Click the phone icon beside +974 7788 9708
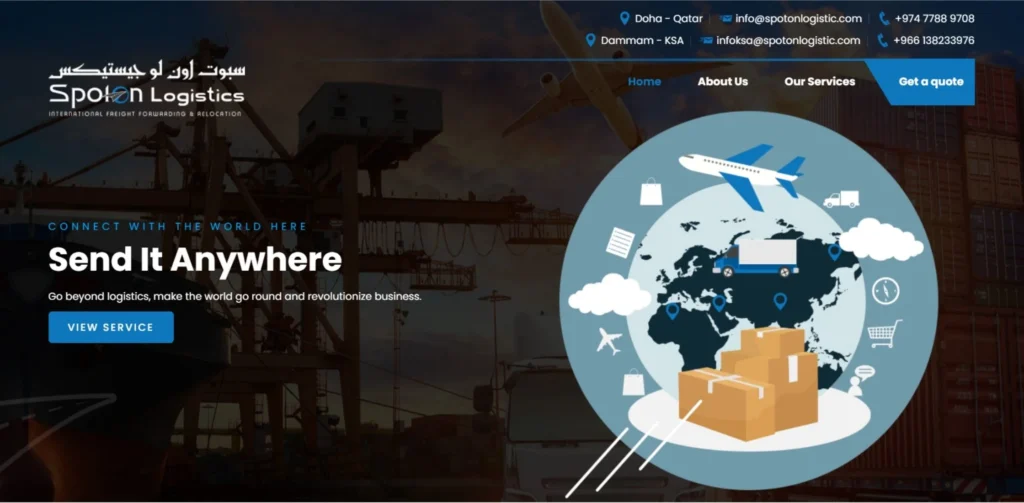The image size is (1024, 503). [x=884, y=18]
